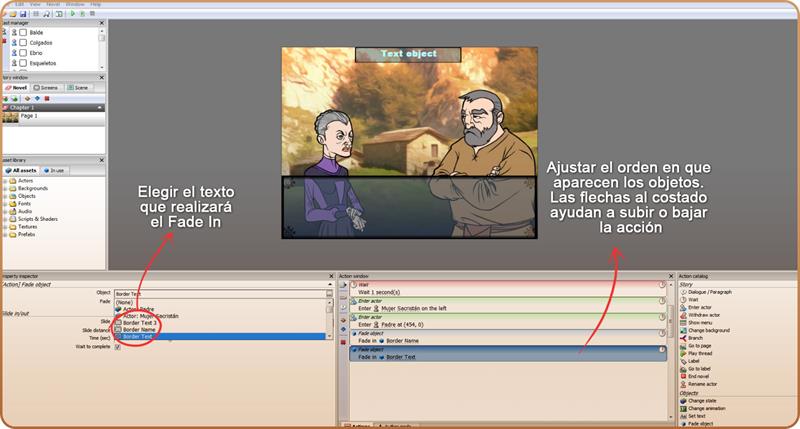
Task: Expand the Objects folder in Asset library
Action: pos(5,196)
